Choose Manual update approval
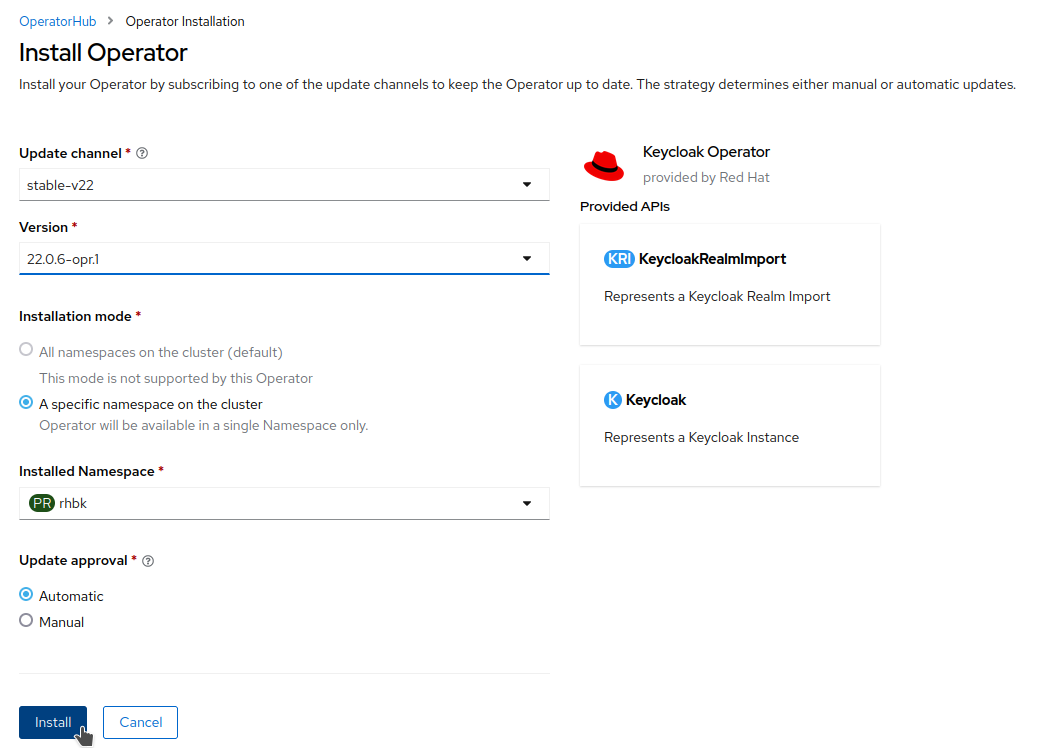This screenshot has height=748, width=1039. [x=27, y=621]
